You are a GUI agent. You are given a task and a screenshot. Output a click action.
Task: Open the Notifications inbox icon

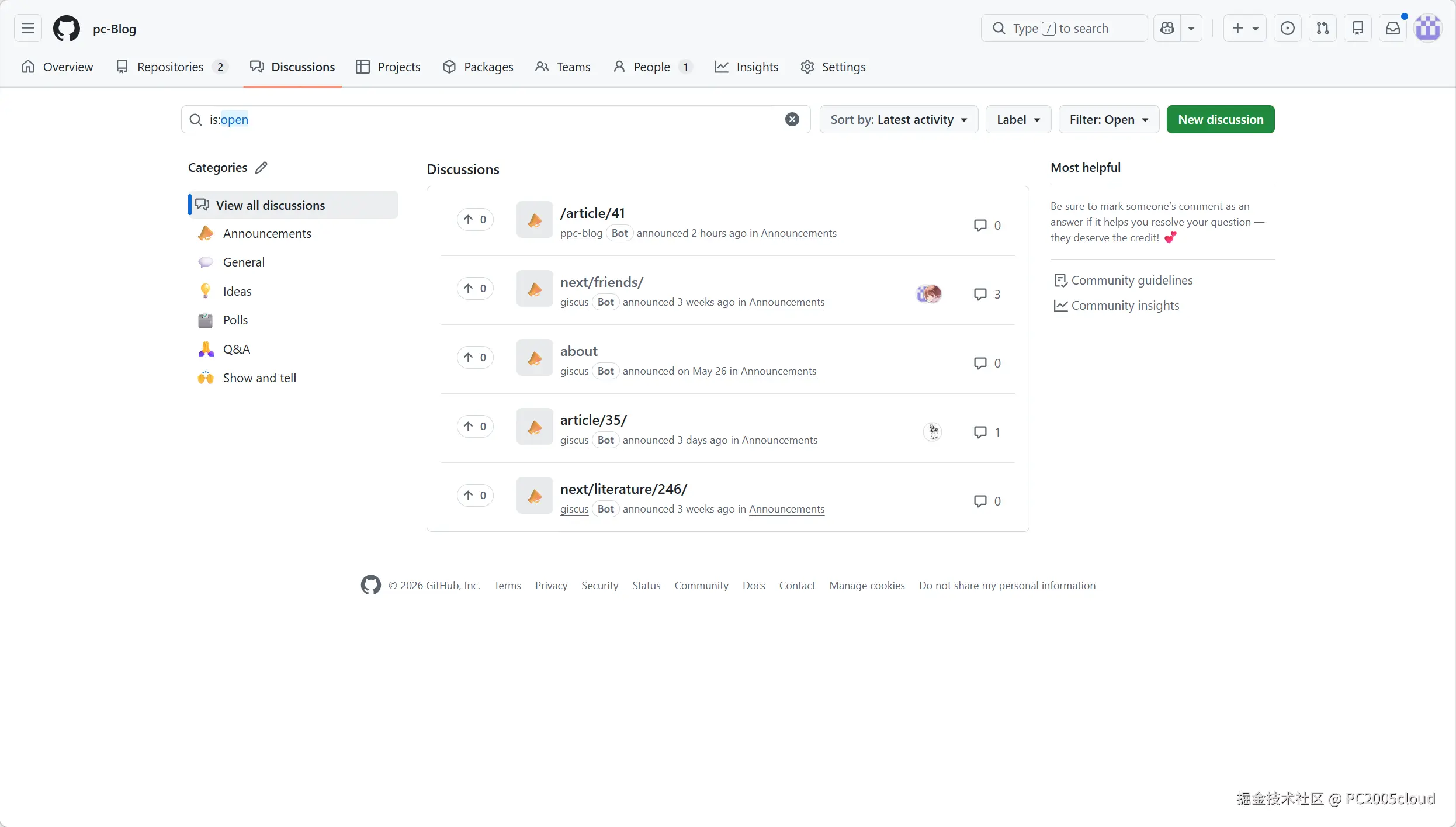(1393, 28)
